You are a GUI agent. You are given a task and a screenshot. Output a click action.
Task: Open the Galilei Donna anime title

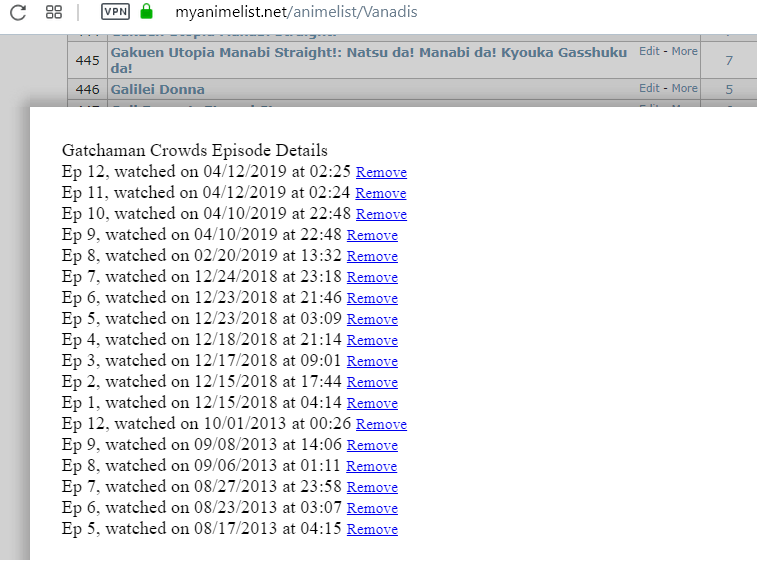tap(157, 89)
